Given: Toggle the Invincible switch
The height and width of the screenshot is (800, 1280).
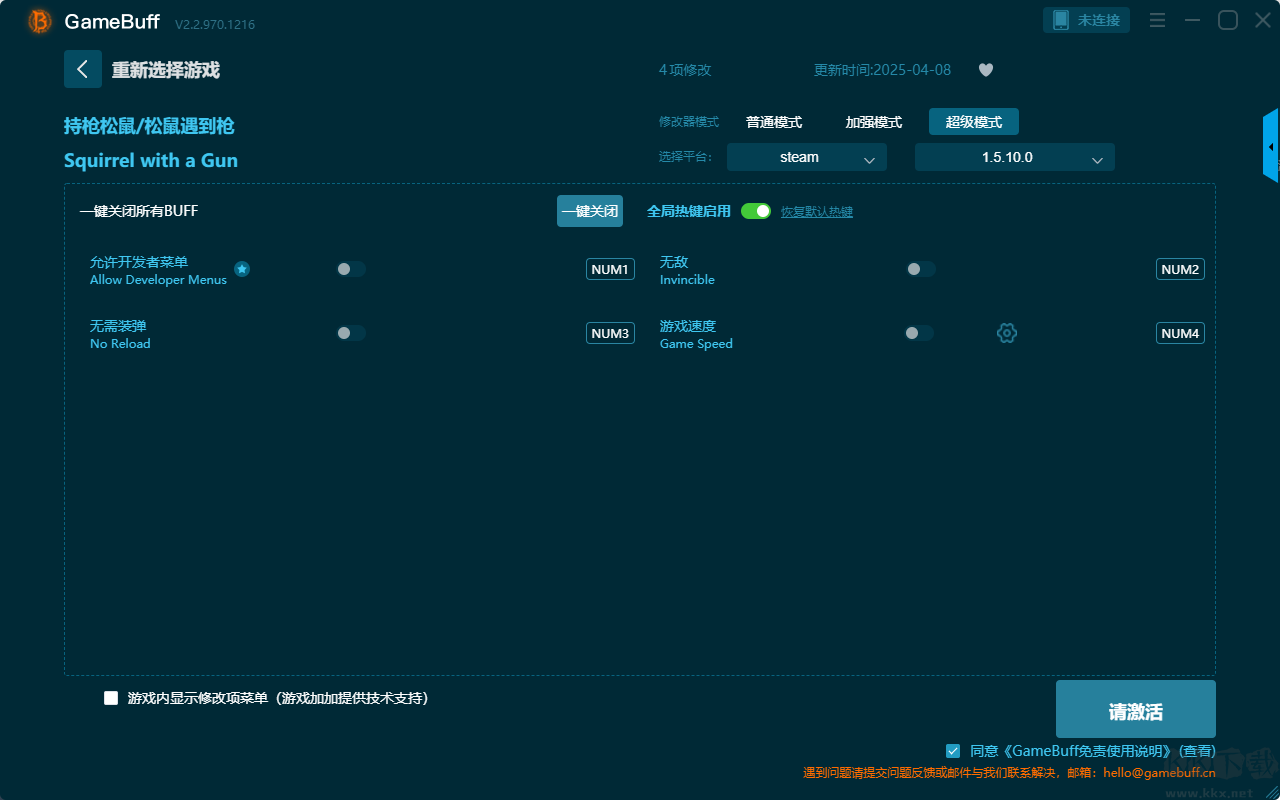Looking at the screenshot, I should coord(920,269).
